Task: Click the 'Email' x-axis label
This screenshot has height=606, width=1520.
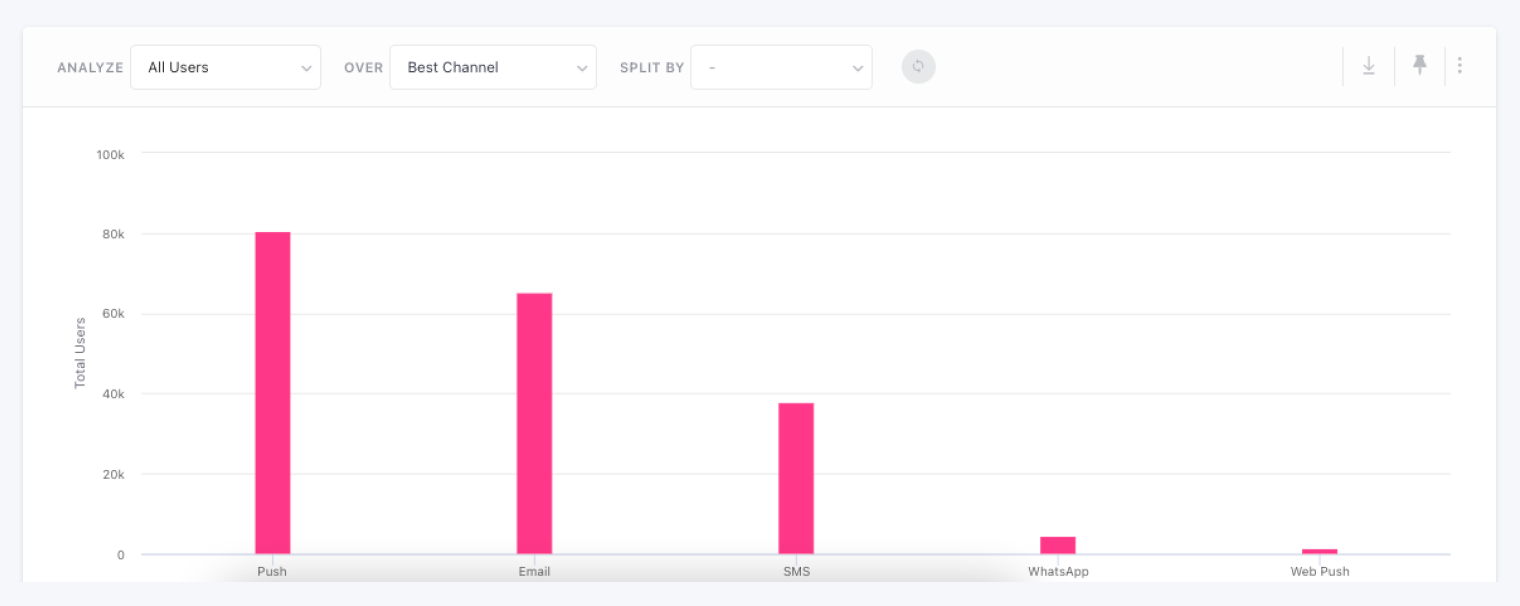Action: (534, 572)
